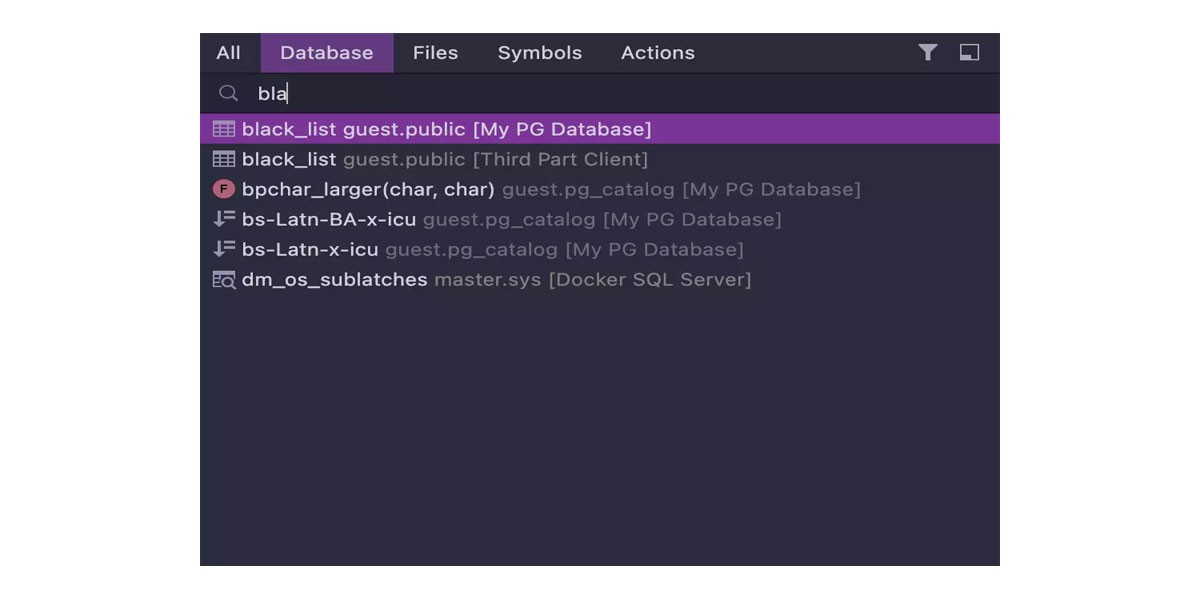Click table icon of black_list My PG Database
1200x600 pixels.
pos(224,129)
